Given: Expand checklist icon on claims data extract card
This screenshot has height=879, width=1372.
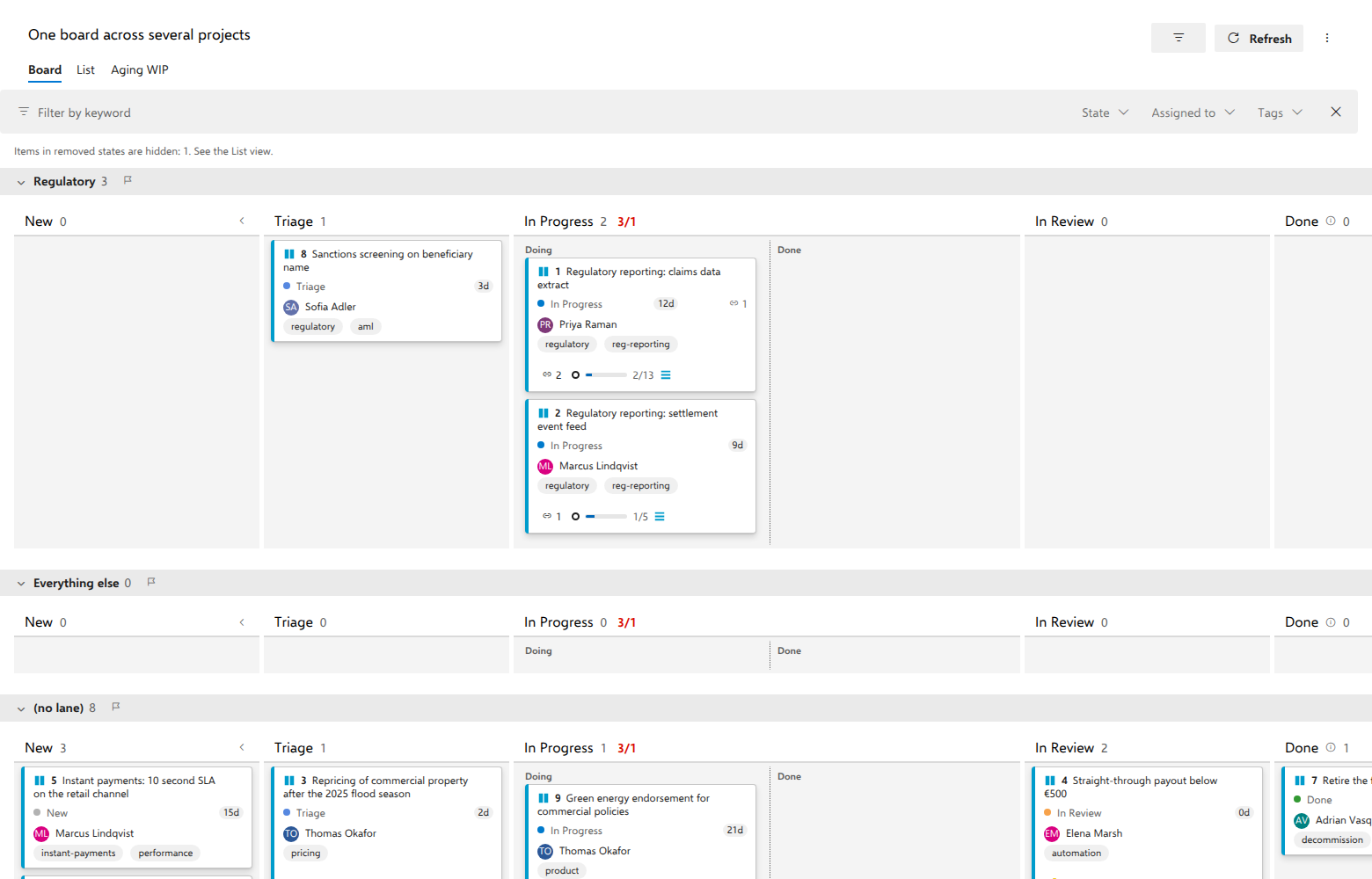Looking at the screenshot, I should tap(666, 375).
